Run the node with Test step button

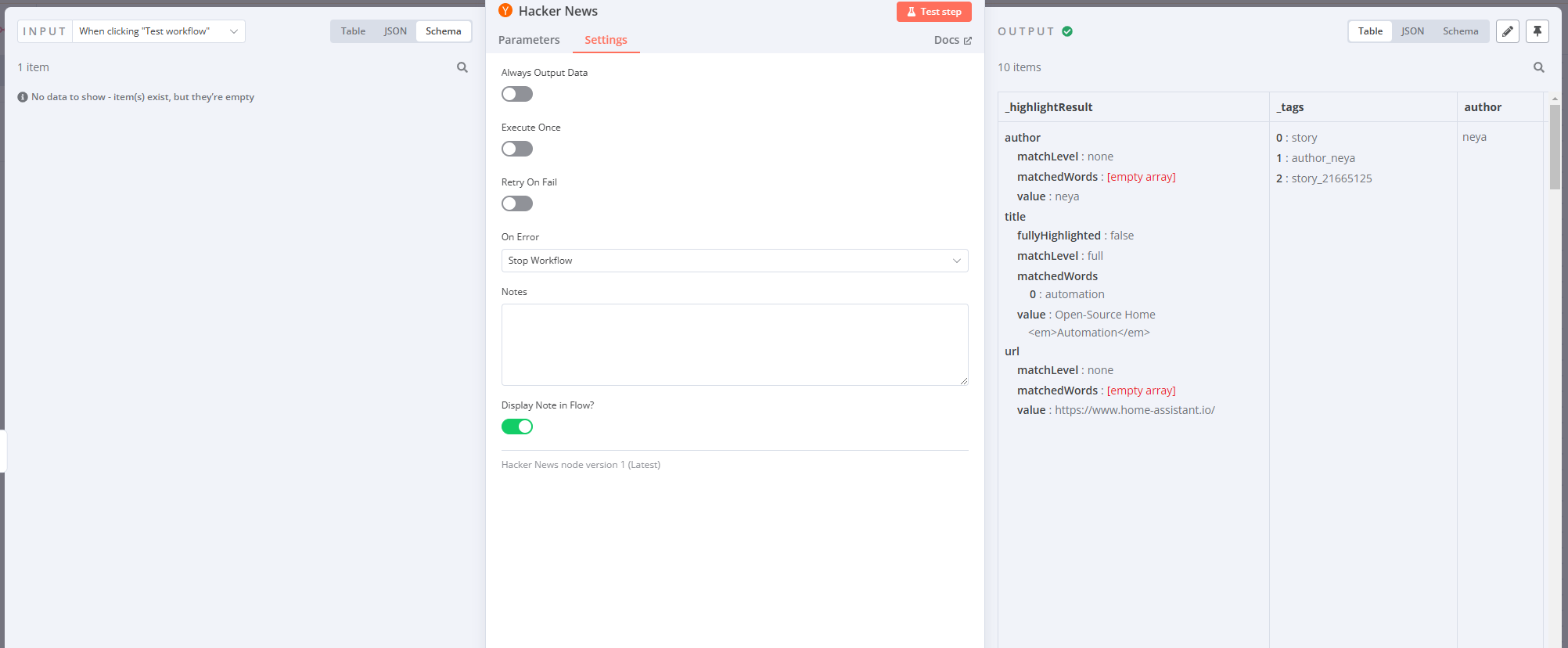(x=933, y=12)
